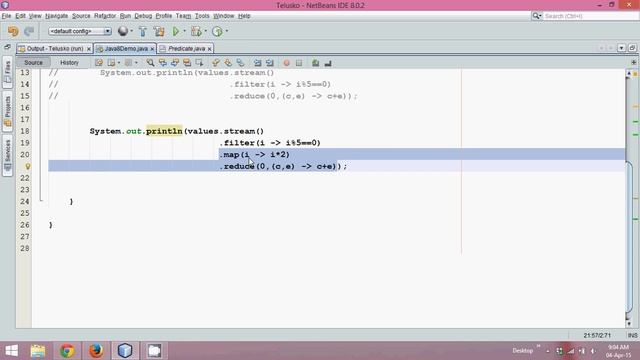Image resolution: width=640 pixels, height=360 pixels.
Task: Click the Undo toolbar icon
Action: pos(13,31)
